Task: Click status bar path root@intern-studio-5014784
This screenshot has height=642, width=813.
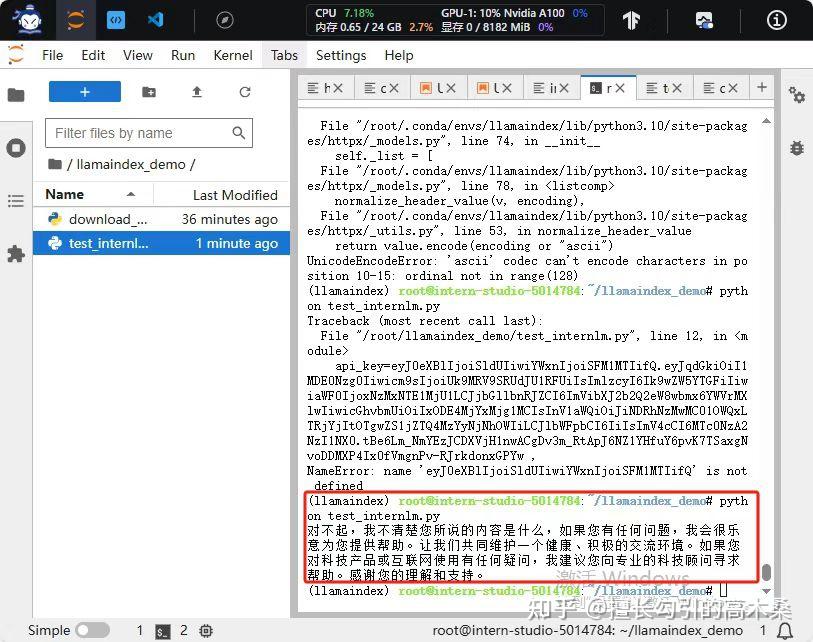Action: click(587, 631)
